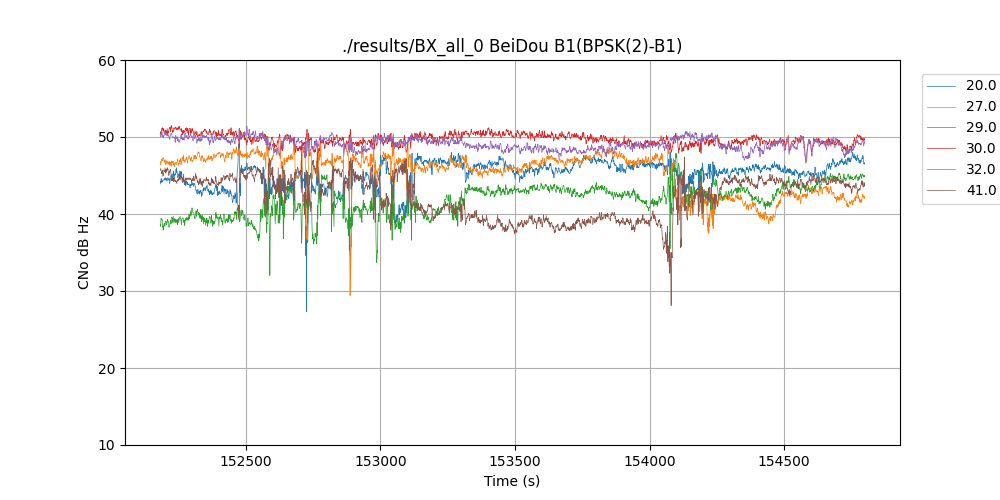The height and width of the screenshot is (500, 1000).
Task: Click the bottom of brown dip past 154000
Action: click(x=671, y=304)
